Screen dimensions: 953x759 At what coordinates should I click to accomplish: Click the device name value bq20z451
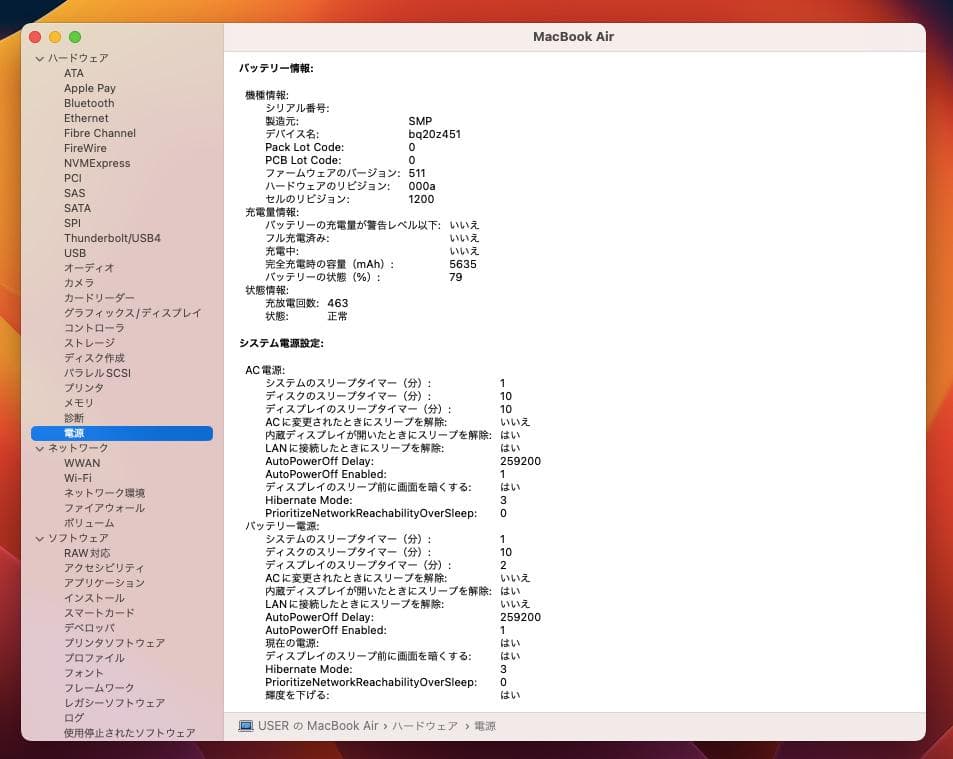click(x=435, y=134)
